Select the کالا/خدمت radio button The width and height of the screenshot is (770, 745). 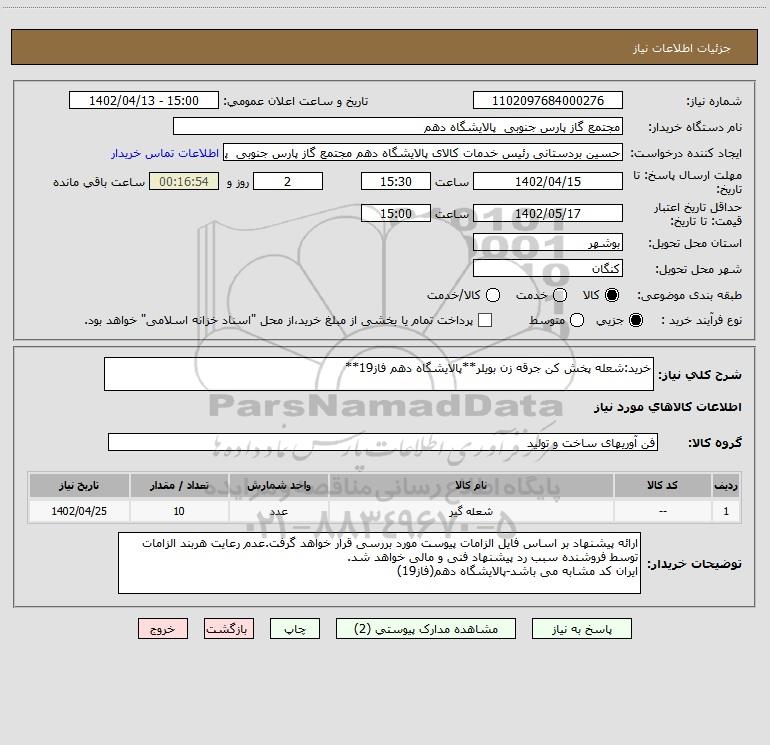(493, 295)
